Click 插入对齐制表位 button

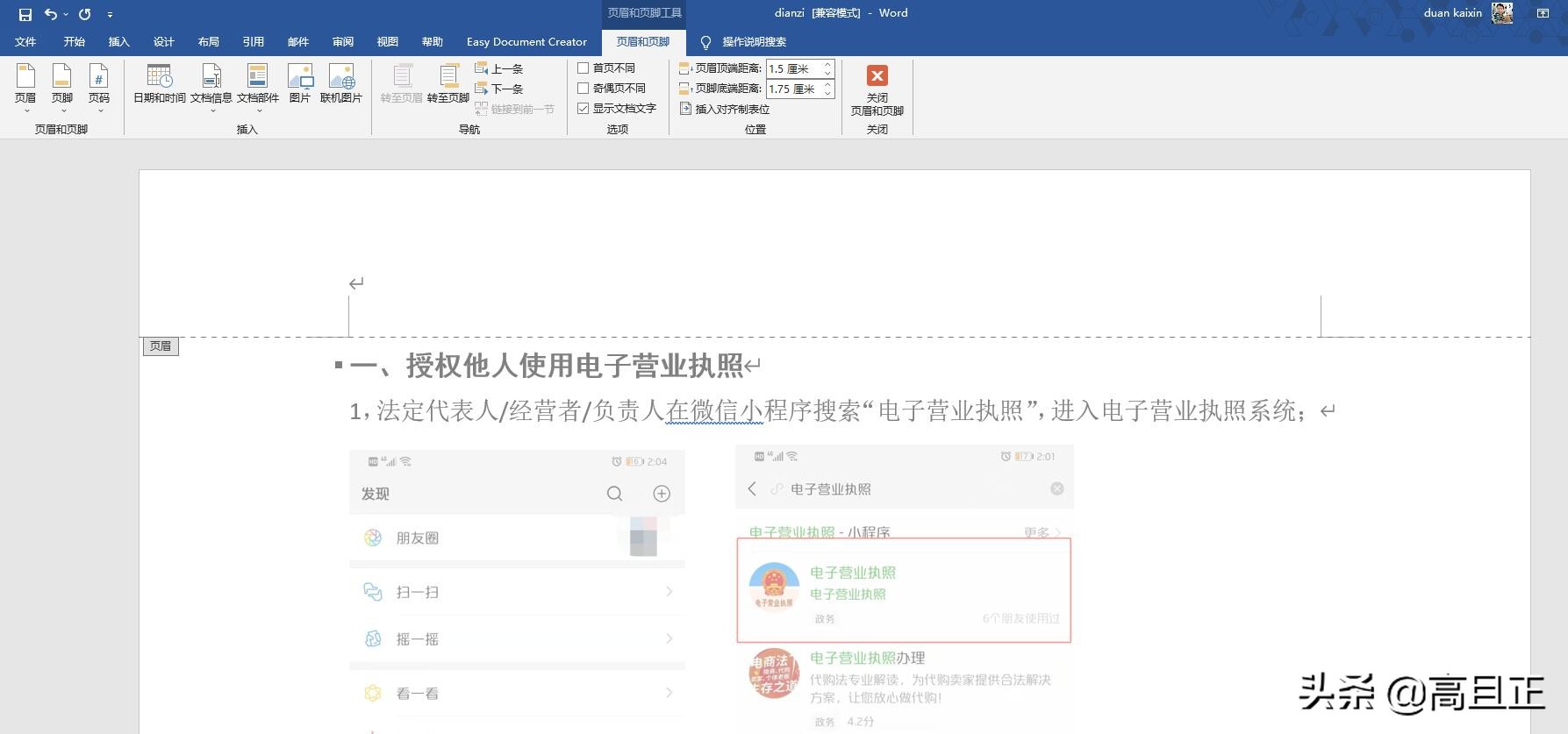(725, 109)
